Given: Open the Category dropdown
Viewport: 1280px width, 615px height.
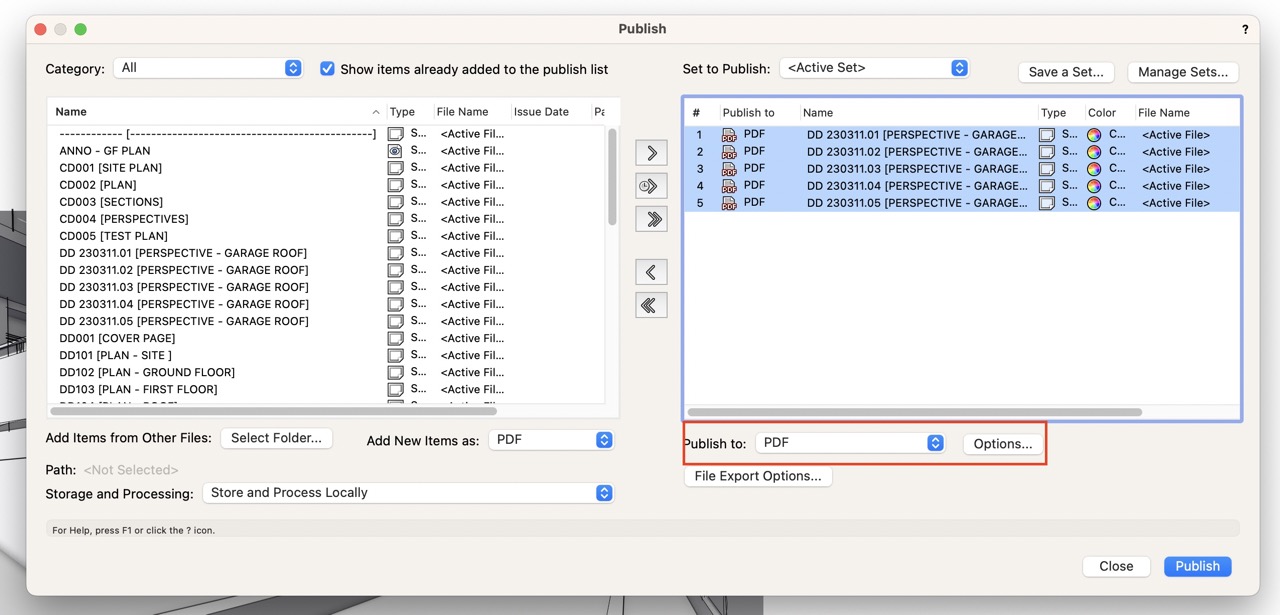Looking at the screenshot, I should pyautogui.click(x=208, y=68).
